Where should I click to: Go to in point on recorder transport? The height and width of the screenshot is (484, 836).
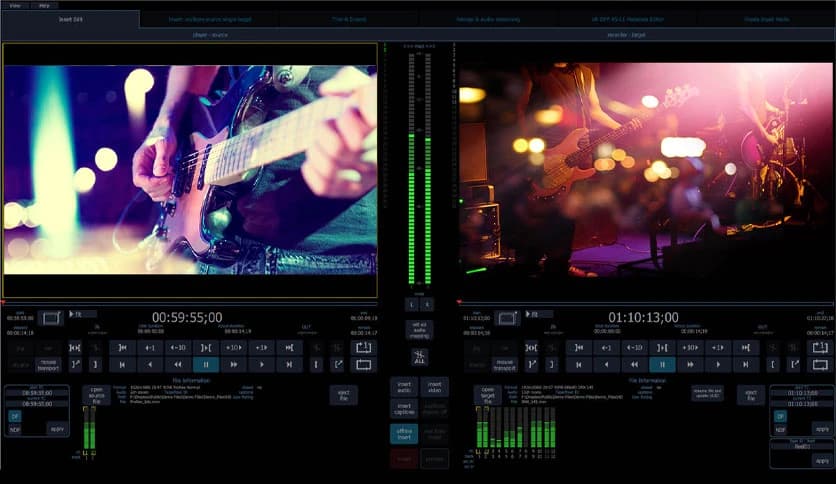pyautogui.click(x=579, y=348)
